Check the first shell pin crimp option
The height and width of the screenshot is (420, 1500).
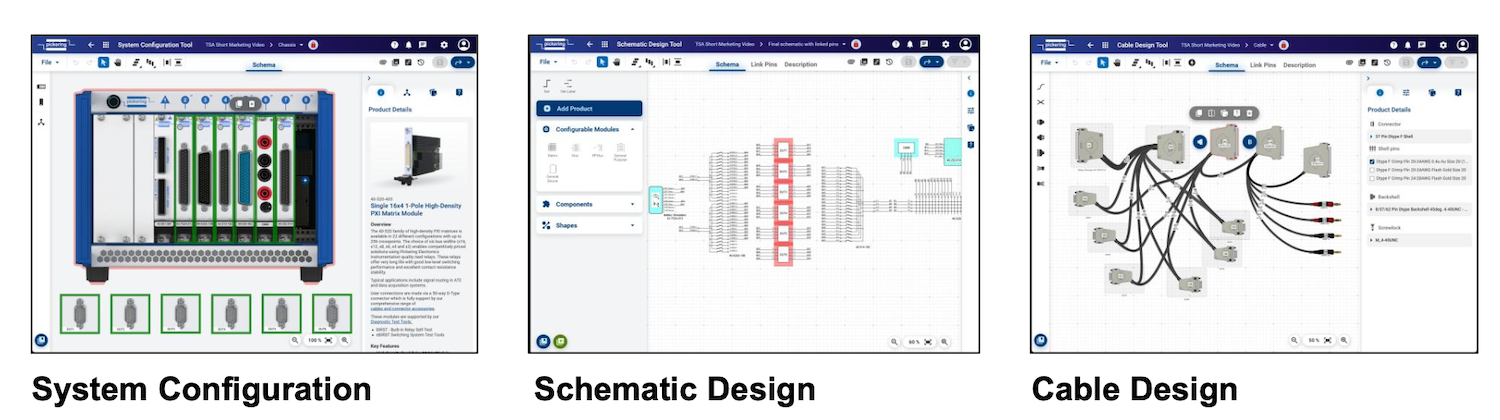(x=1372, y=161)
